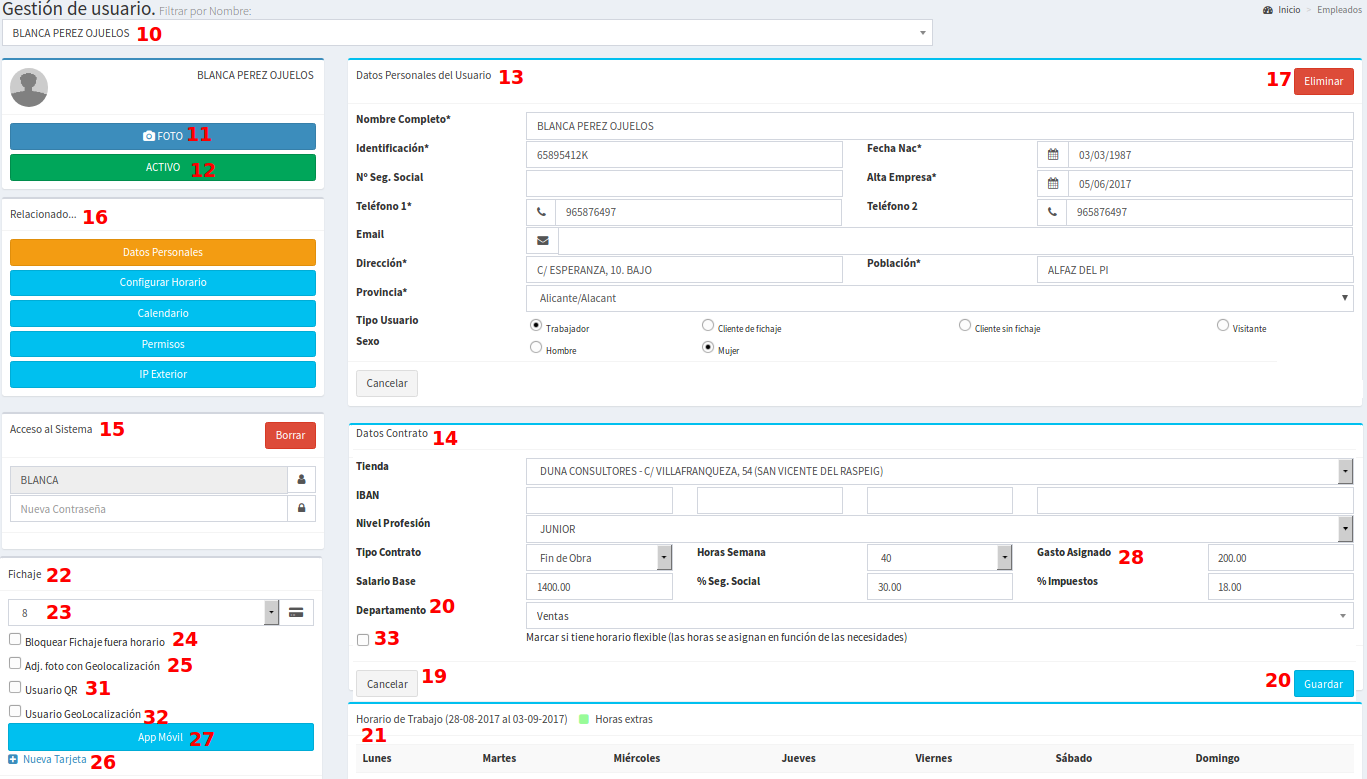Screen dimensions: 1367x779
Task: Click the red Eliminar button
Action: click(1323, 81)
